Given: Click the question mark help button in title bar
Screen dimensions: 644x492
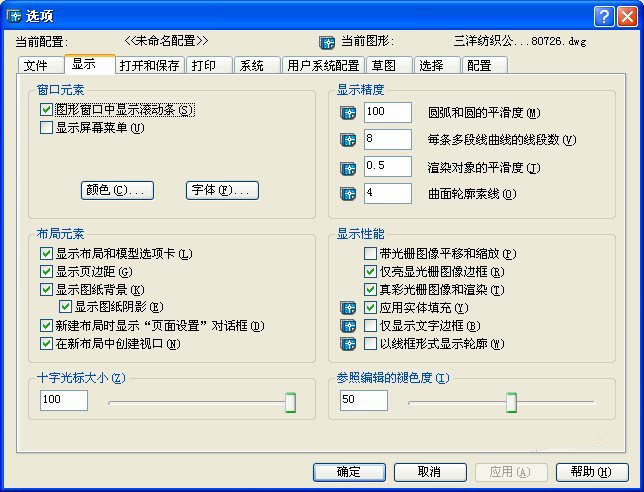Looking at the screenshot, I should (604, 16).
